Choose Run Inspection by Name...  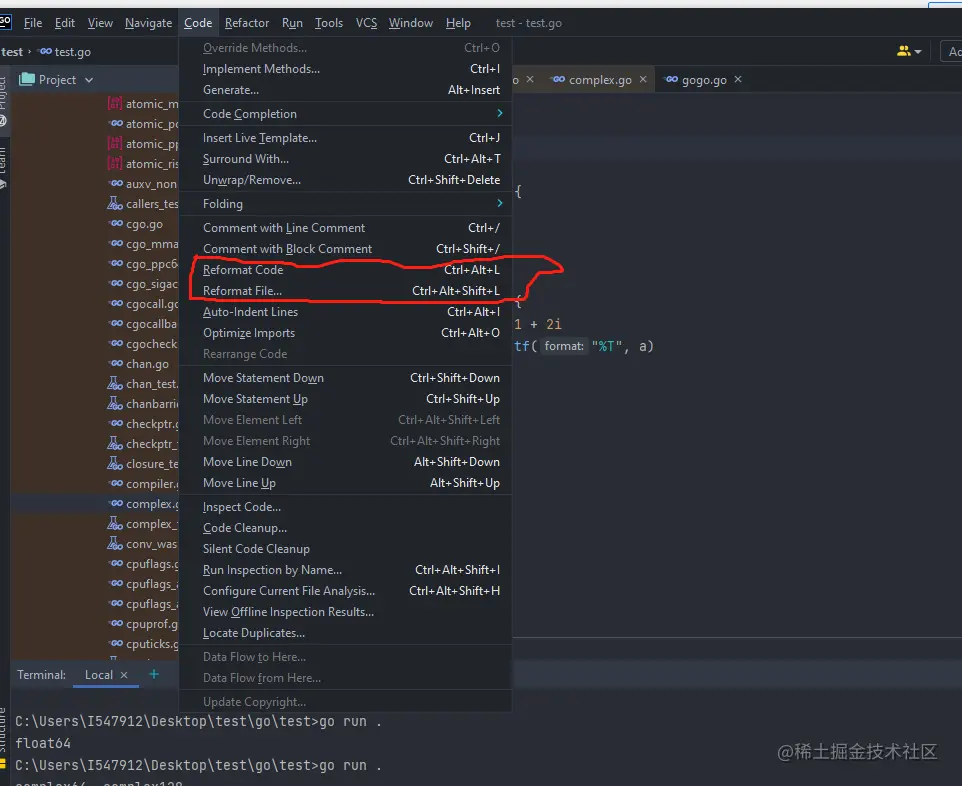346,570
